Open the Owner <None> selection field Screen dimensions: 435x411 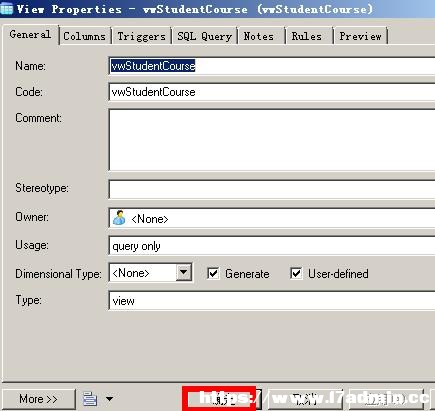[272, 218]
